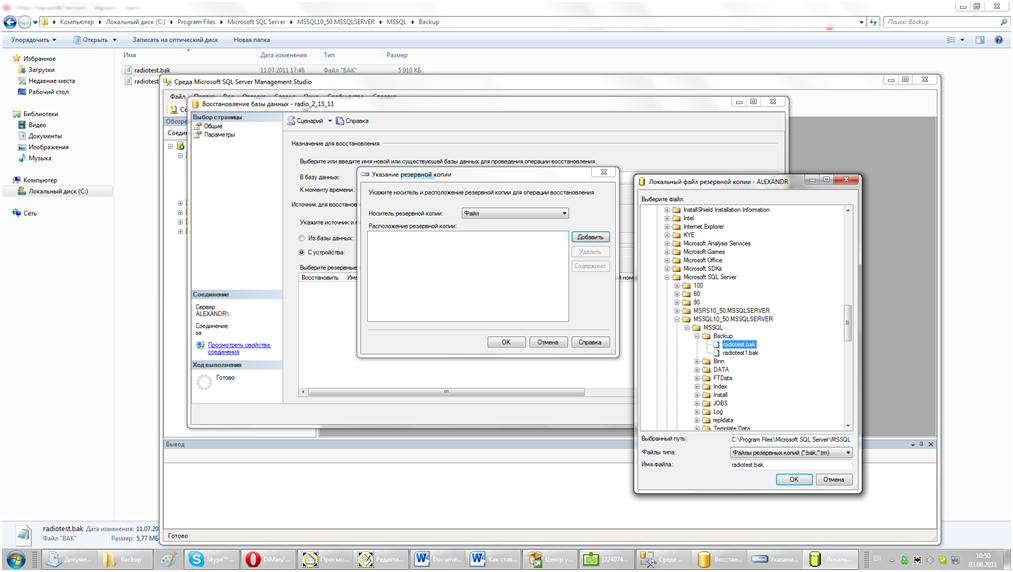Click Отмена in local backup file dialog
1013x572 pixels.
point(834,480)
